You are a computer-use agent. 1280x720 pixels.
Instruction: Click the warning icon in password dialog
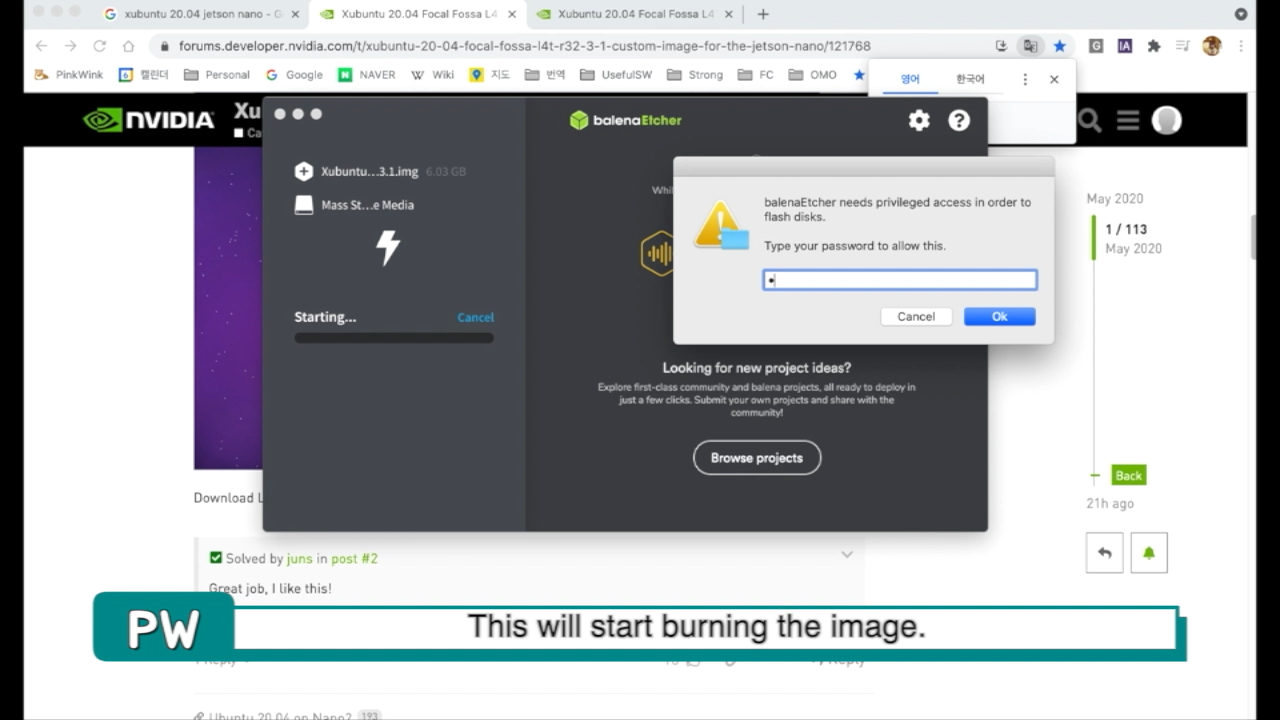pyautogui.click(x=720, y=226)
